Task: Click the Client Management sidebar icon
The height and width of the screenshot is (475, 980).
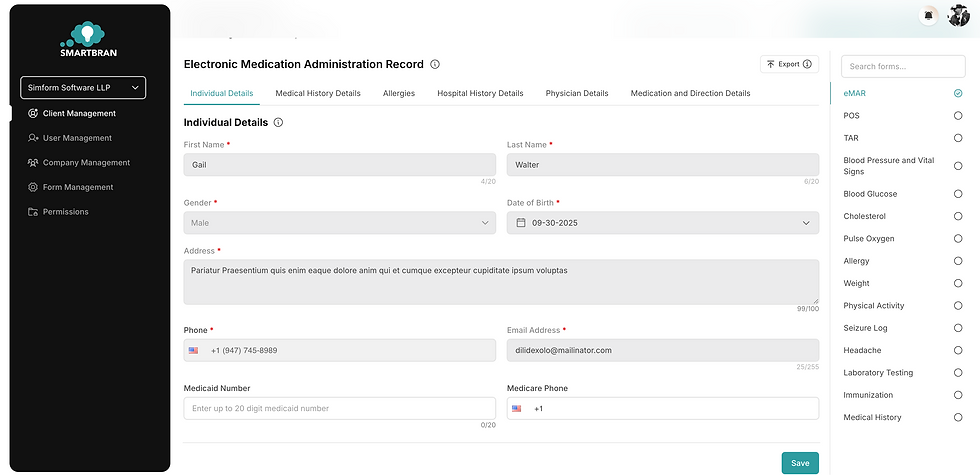Action: pos(33,113)
